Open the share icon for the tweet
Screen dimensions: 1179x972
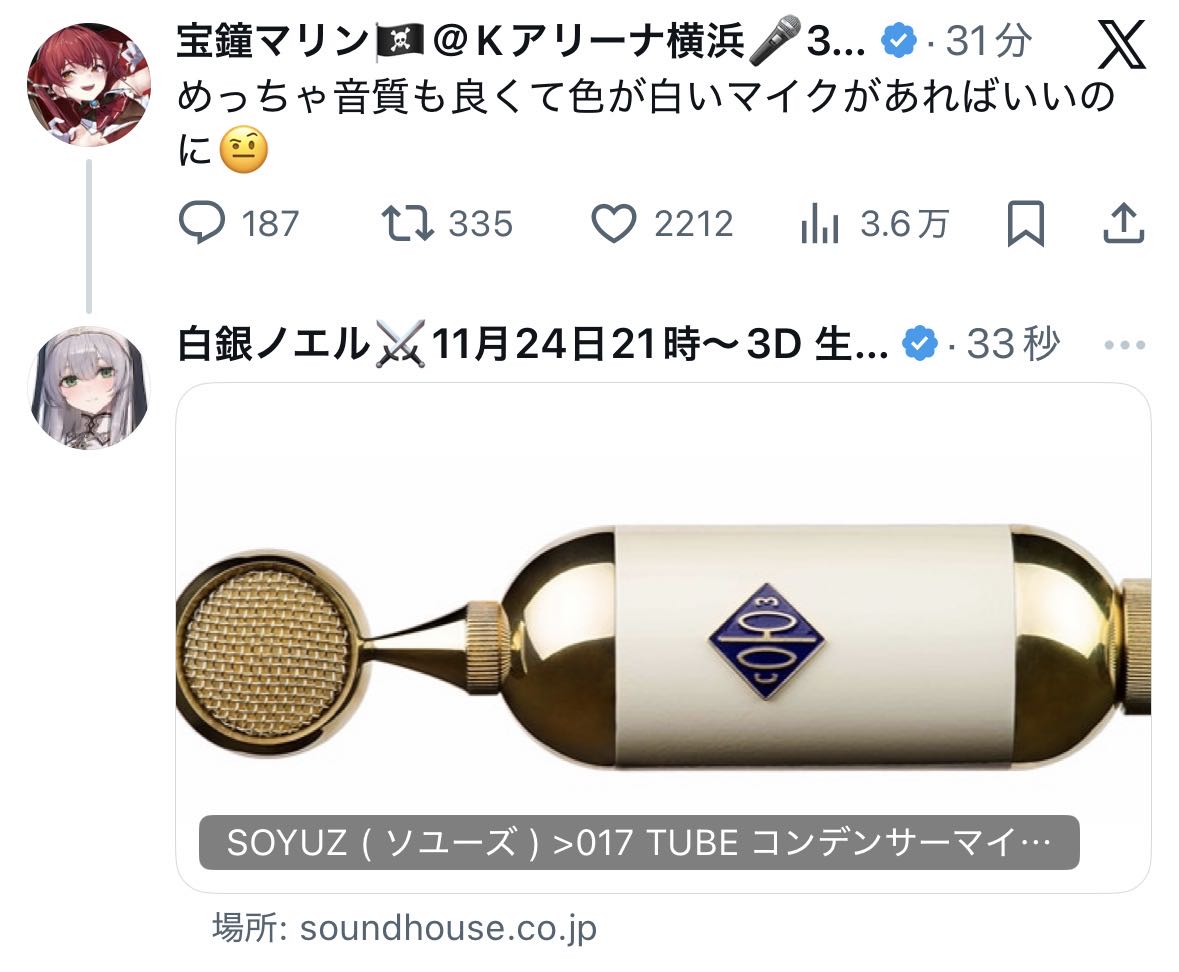[x=1123, y=223]
